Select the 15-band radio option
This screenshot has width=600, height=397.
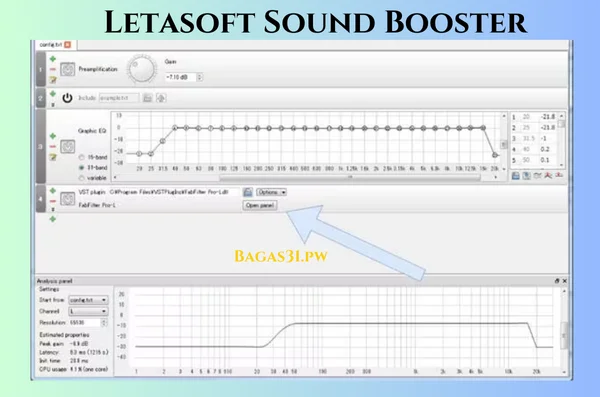coord(82,157)
